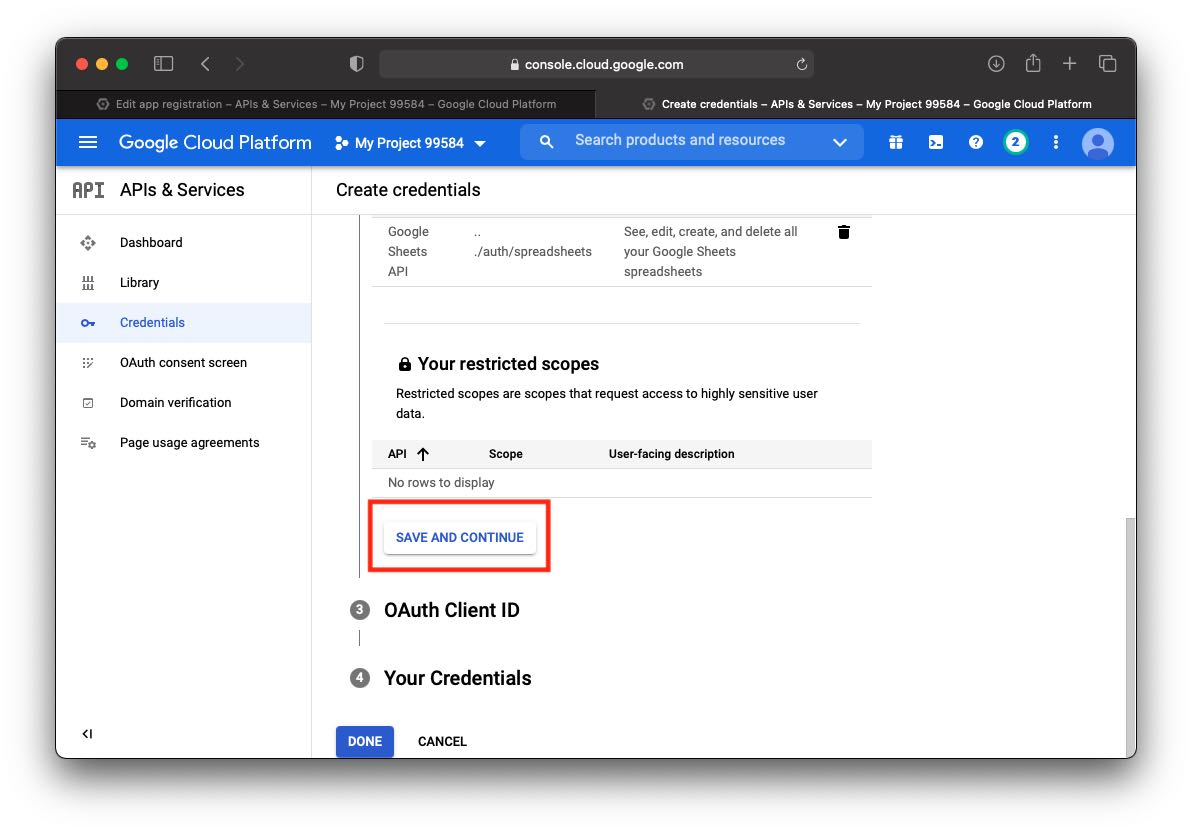This screenshot has height=832, width=1192.
Task: Click the Page usage agreements icon
Action: click(88, 443)
